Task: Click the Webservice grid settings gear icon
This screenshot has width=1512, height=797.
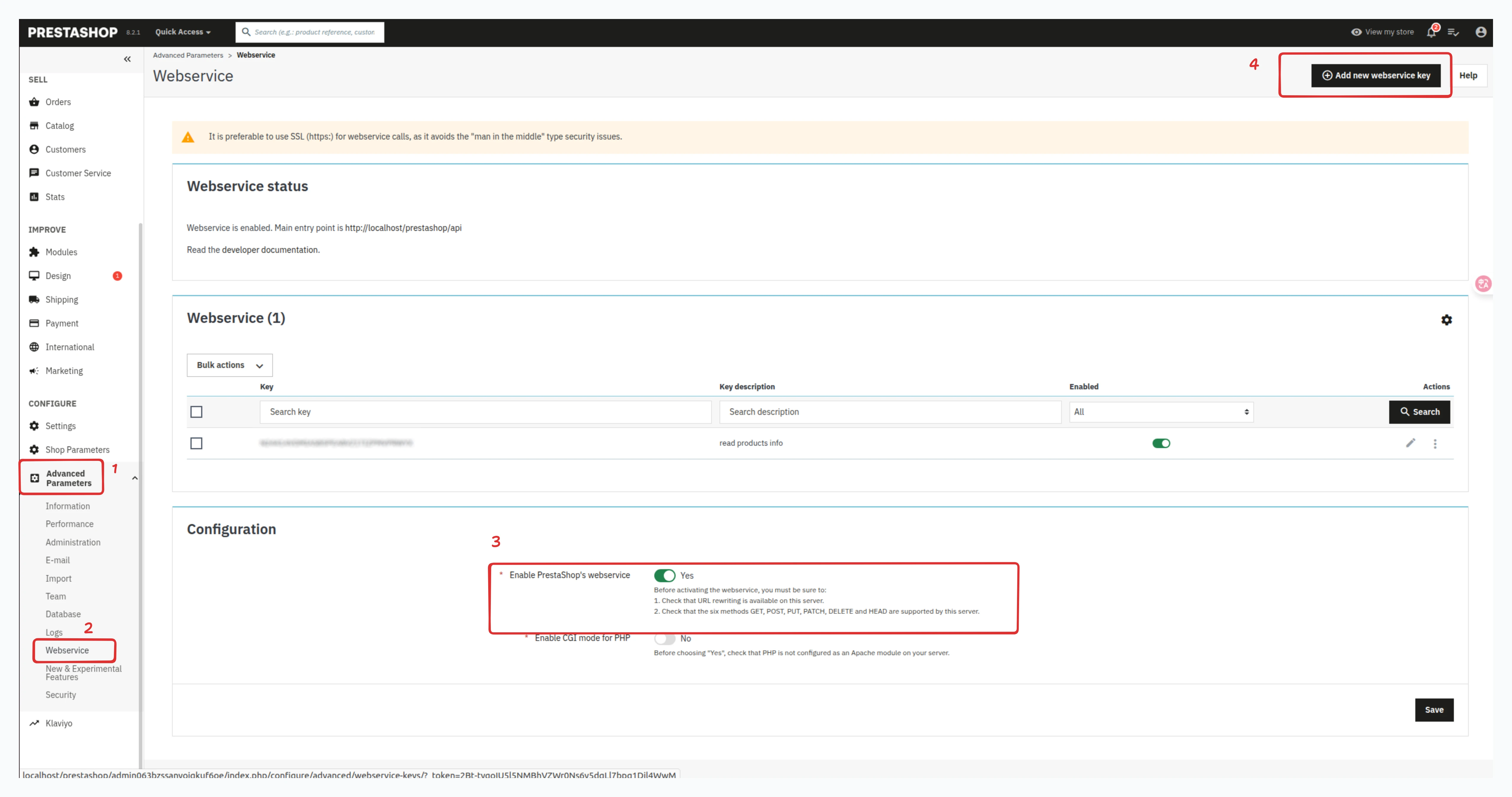Action: [1446, 320]
